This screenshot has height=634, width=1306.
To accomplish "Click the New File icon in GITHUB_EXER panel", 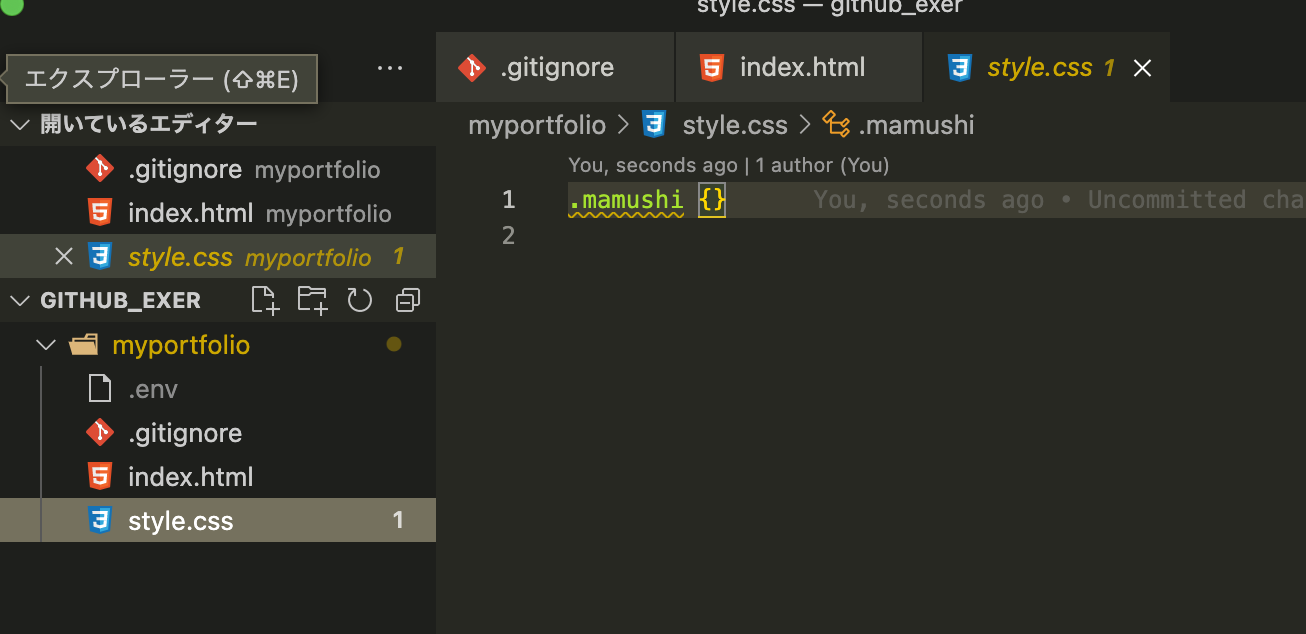I will coord(265,300).
